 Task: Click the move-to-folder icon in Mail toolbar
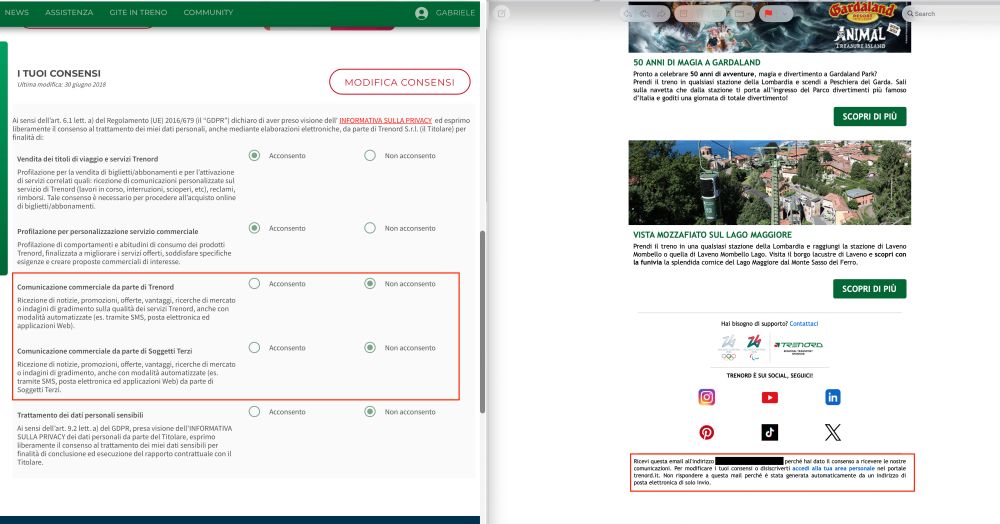click(x=739, y=13)
